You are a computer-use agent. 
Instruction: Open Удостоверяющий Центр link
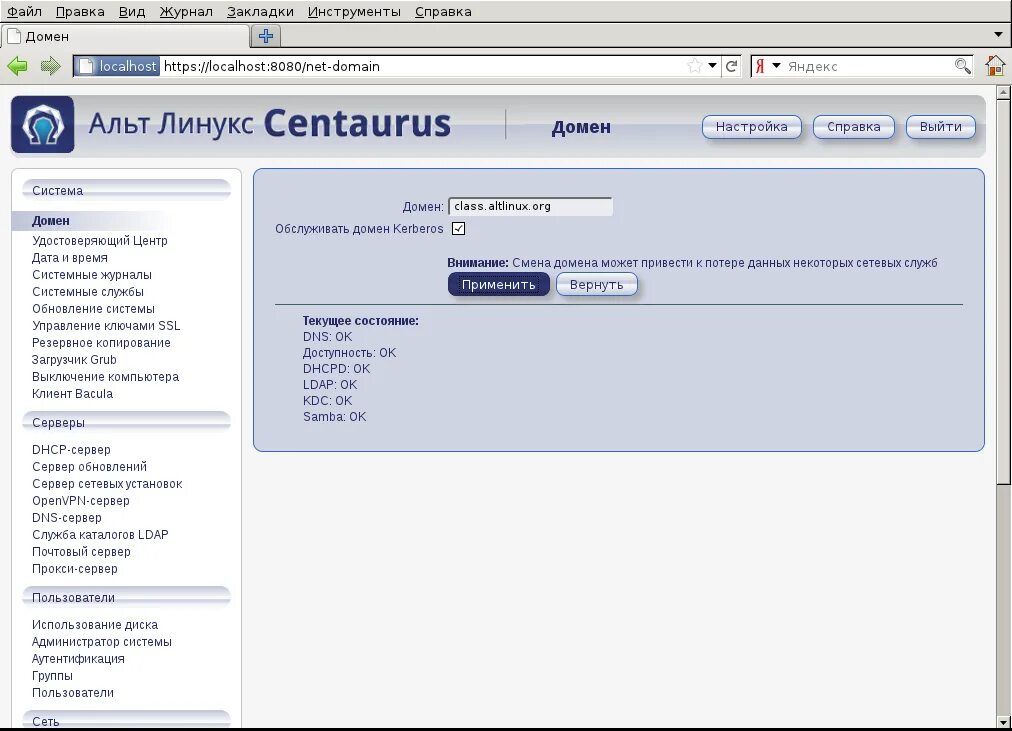[100, 241]
